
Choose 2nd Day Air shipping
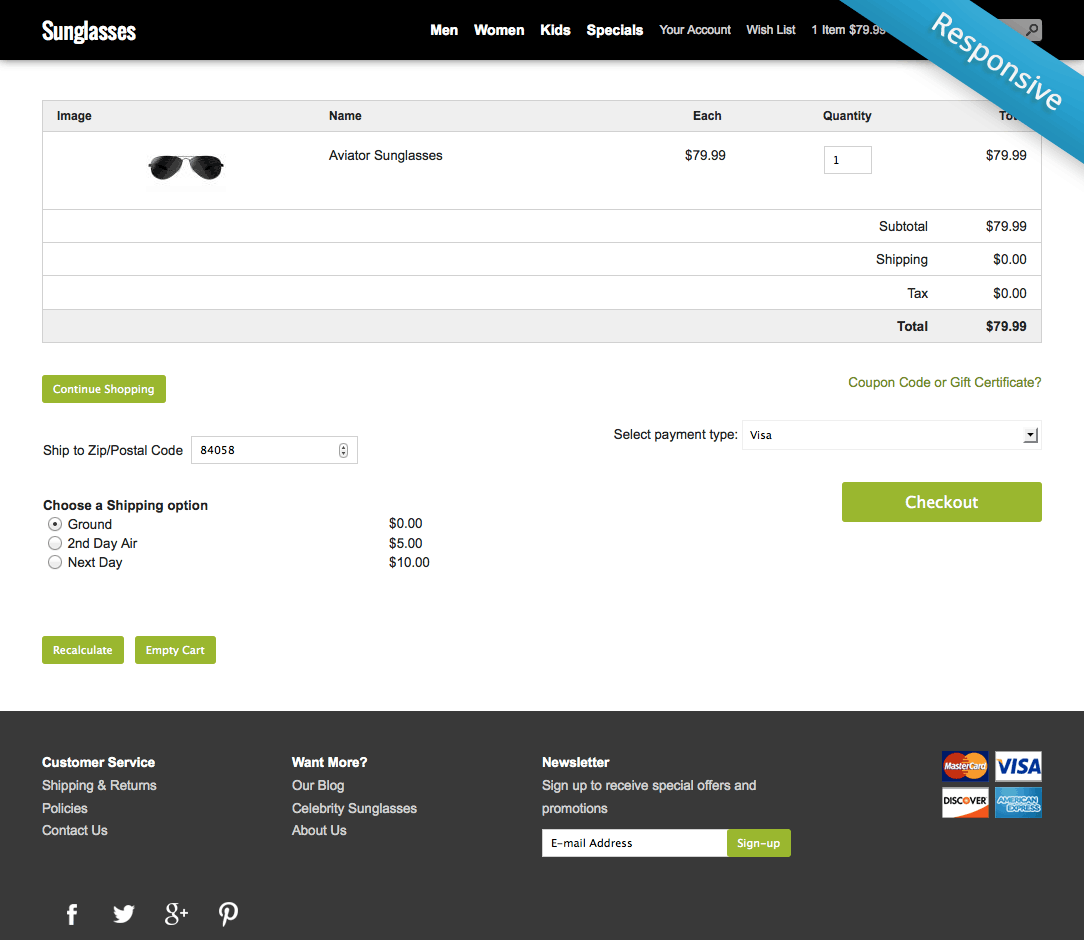click(55, 543)
